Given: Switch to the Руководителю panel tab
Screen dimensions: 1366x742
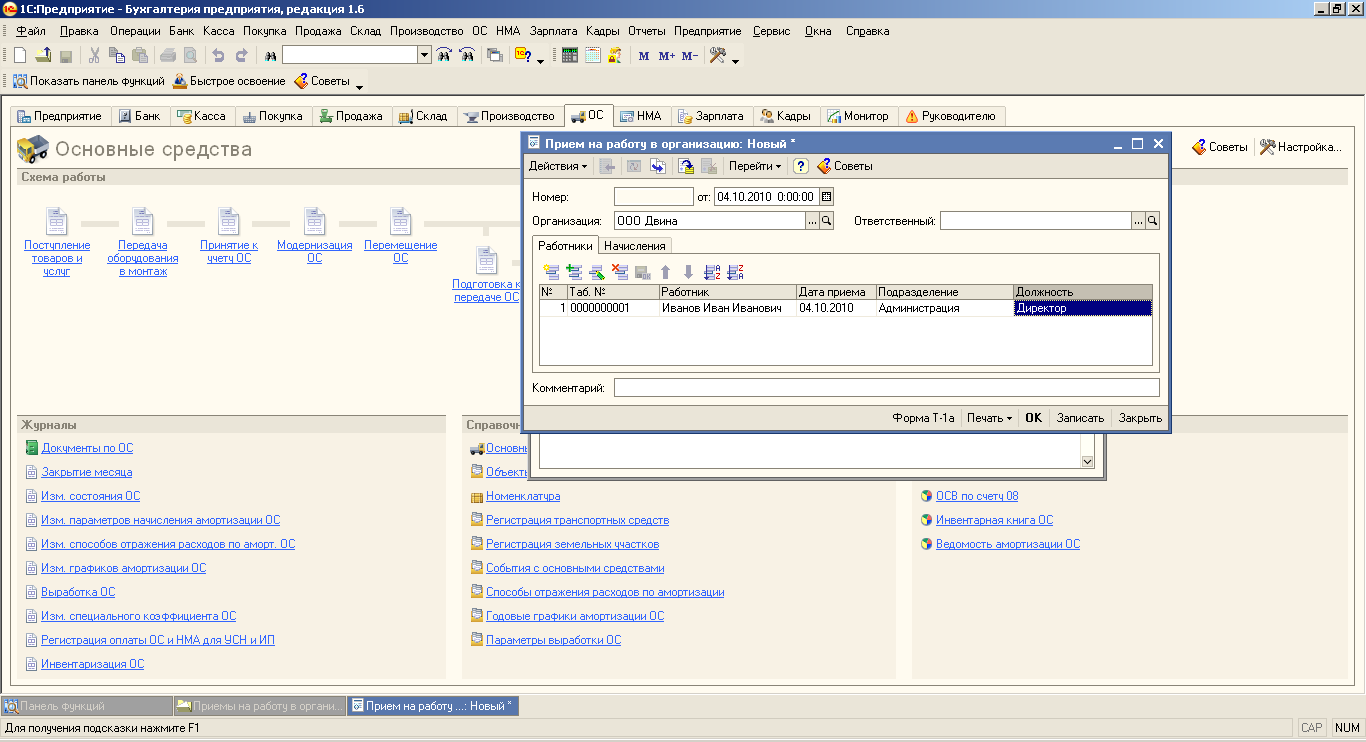Looking at the screenshot, I should 951,116.
